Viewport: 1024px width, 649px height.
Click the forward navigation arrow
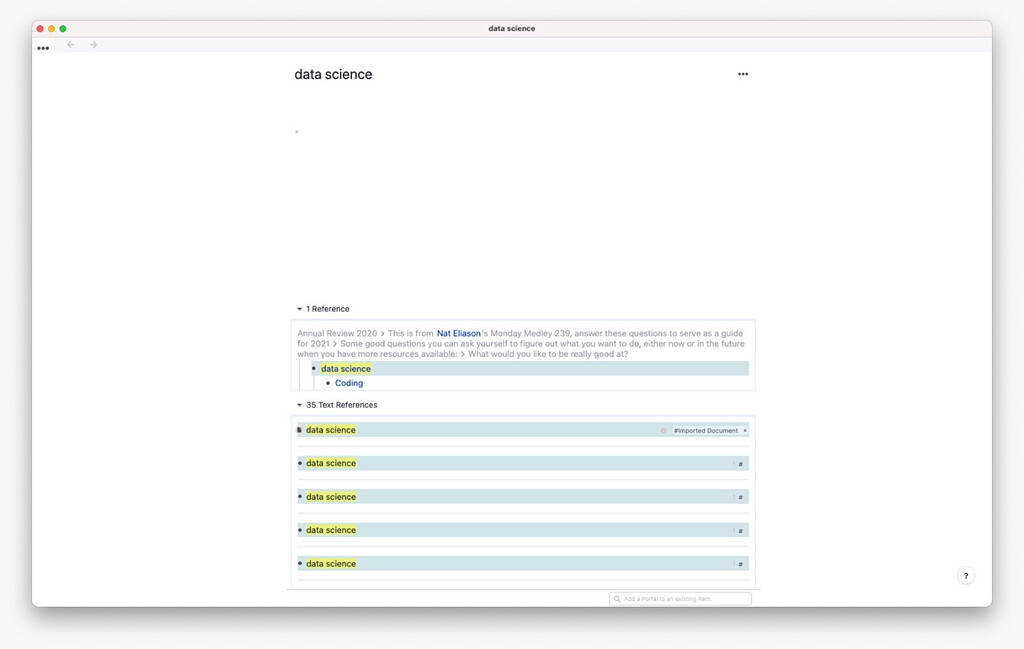pyautogui.click(x=92, y=45)
